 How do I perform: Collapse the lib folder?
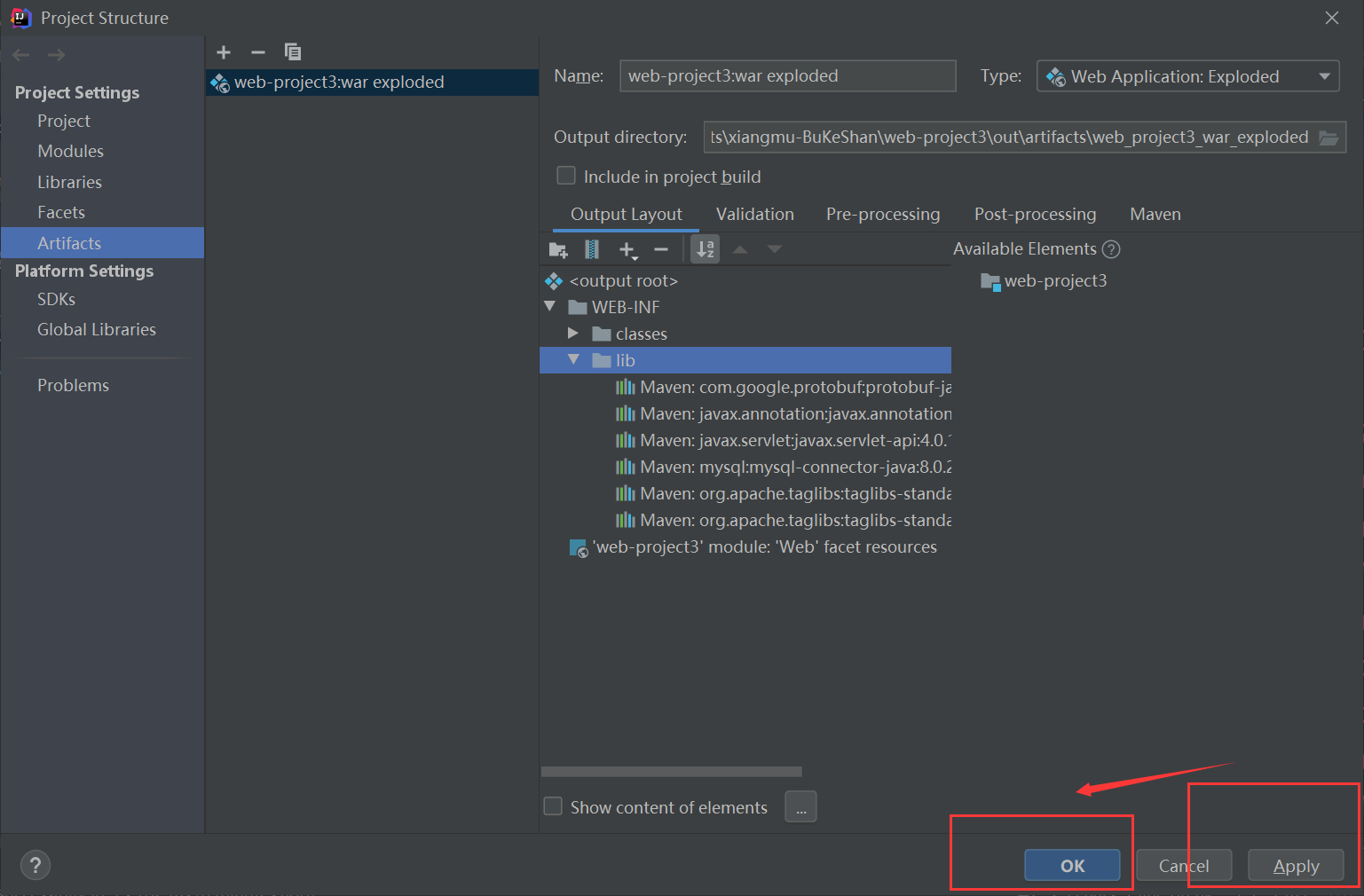click(x=574, y=360)
